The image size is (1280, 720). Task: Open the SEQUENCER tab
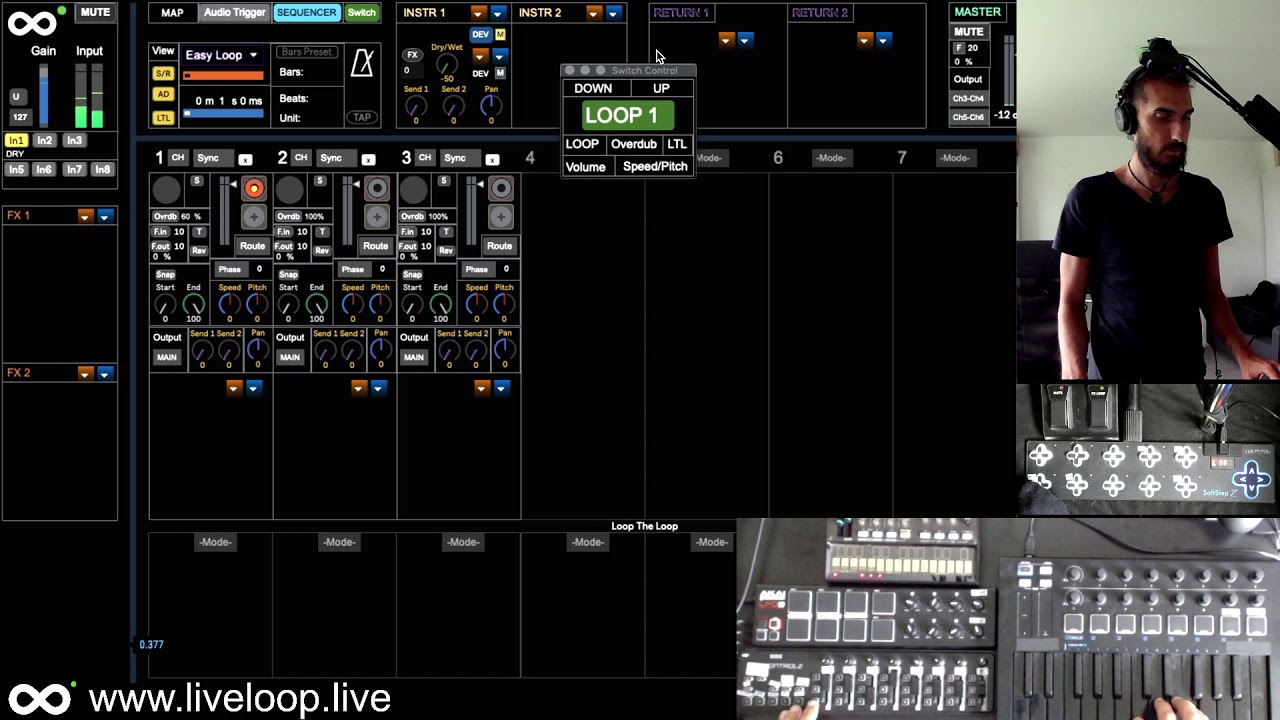307,13
